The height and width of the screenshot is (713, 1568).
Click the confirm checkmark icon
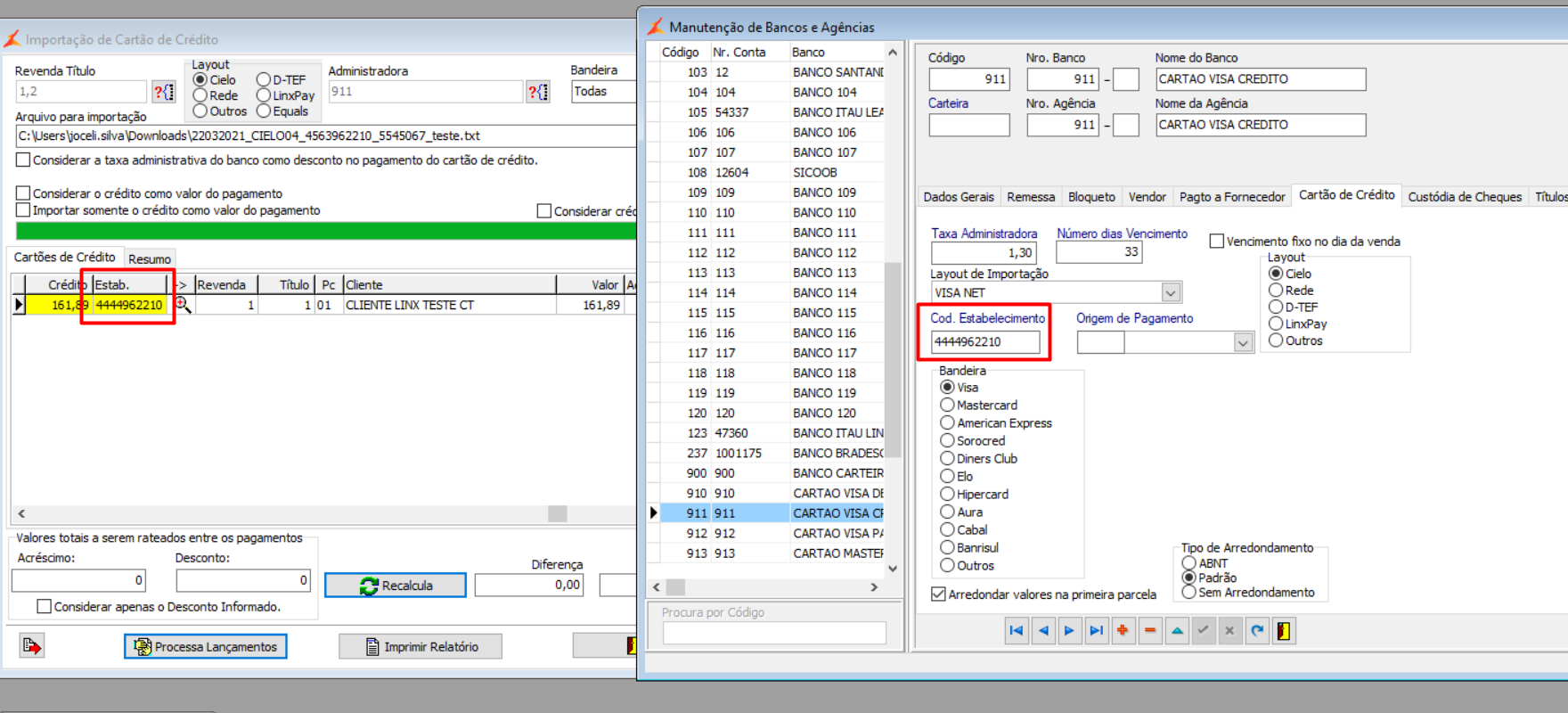click(1204, 631)
